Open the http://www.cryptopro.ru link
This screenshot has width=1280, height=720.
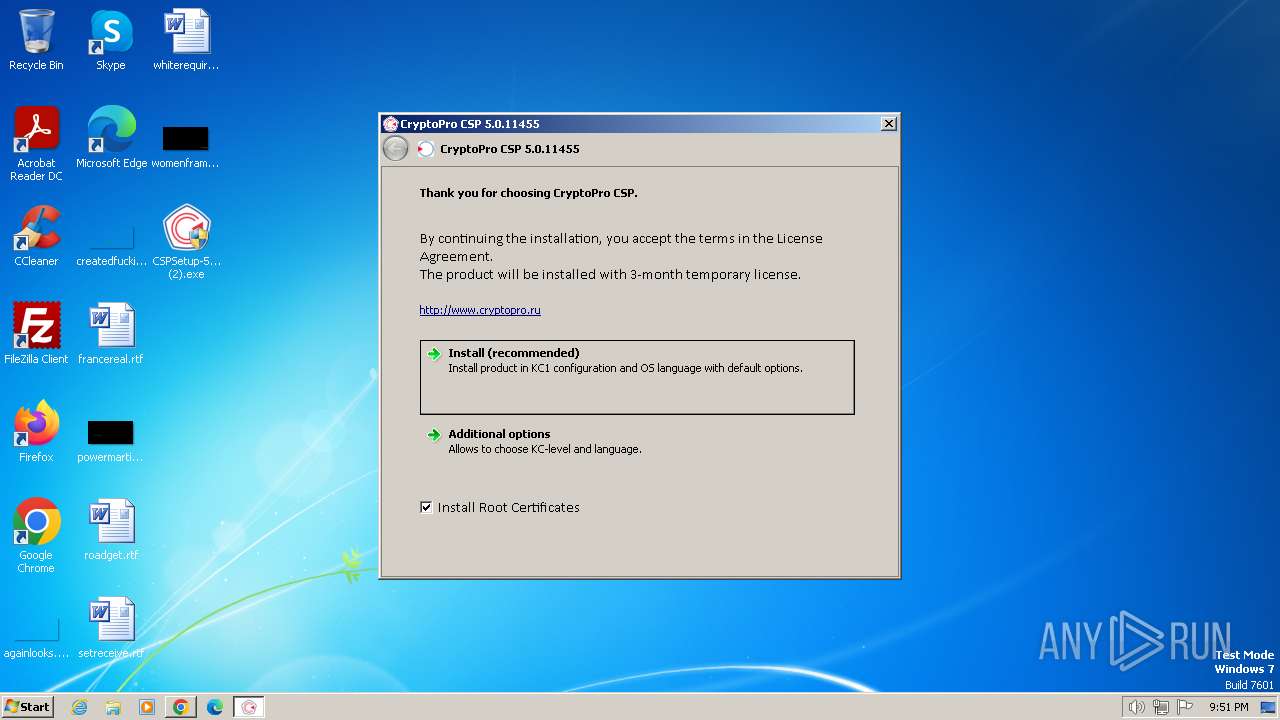click(x=480, y=310)
